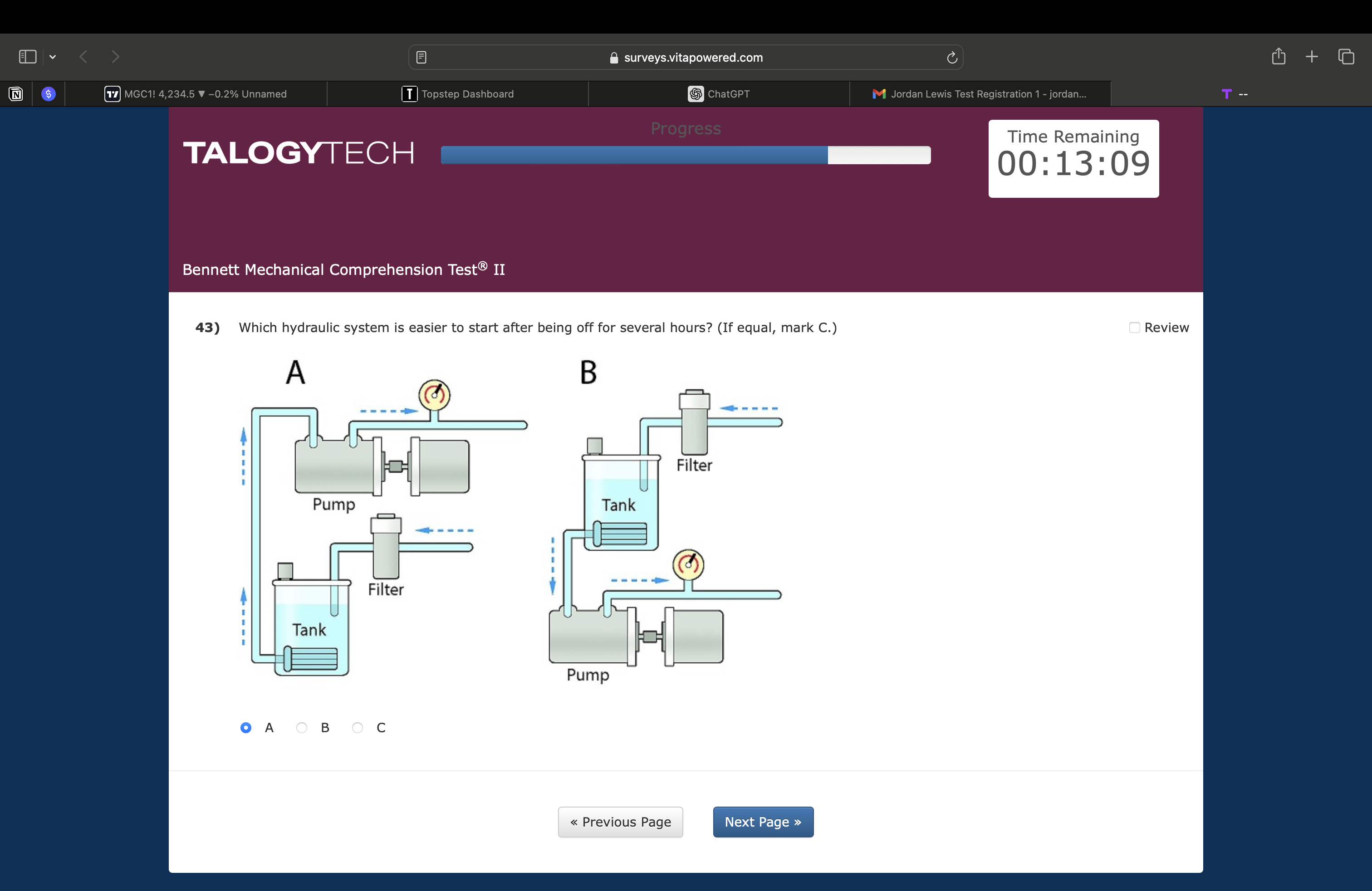Click the Previous Page button

(x=620, y=822)
